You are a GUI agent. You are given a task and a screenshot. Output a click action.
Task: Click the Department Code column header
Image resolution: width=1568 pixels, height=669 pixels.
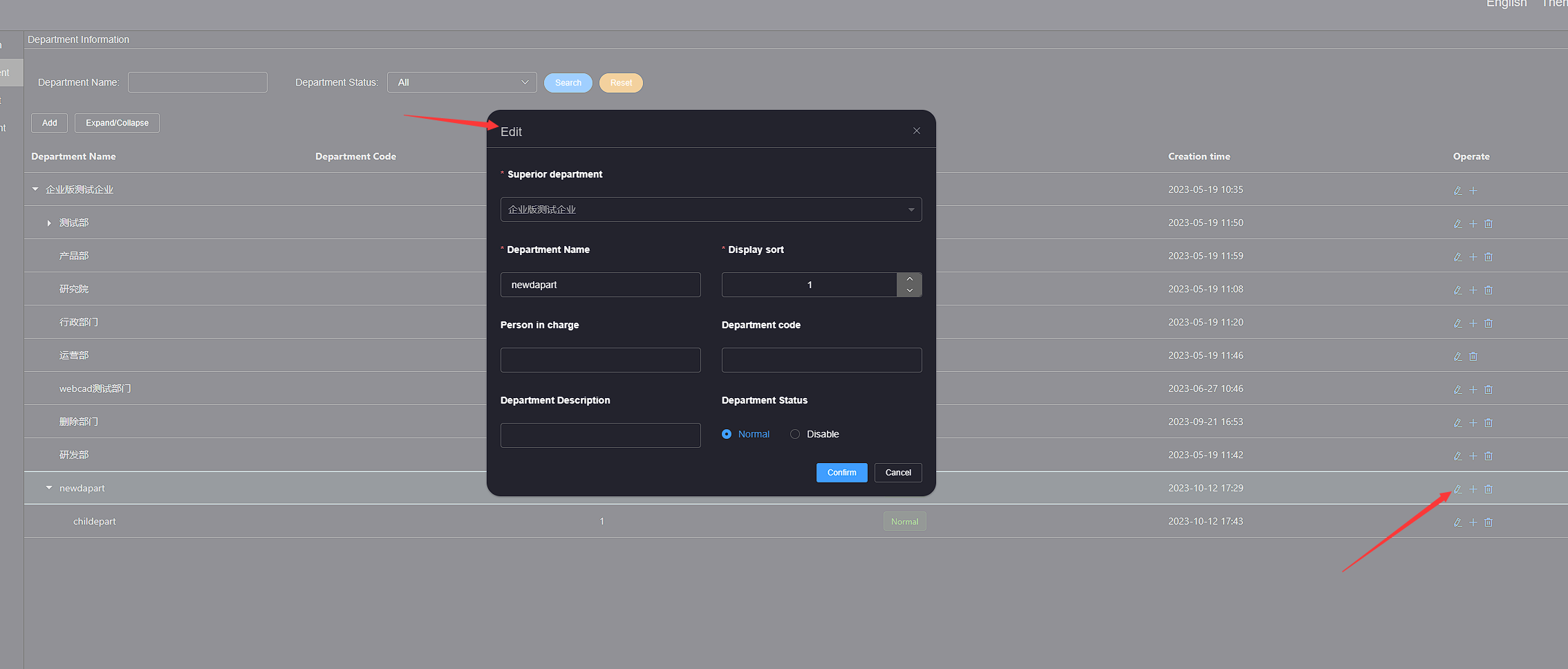click(355, 156)
